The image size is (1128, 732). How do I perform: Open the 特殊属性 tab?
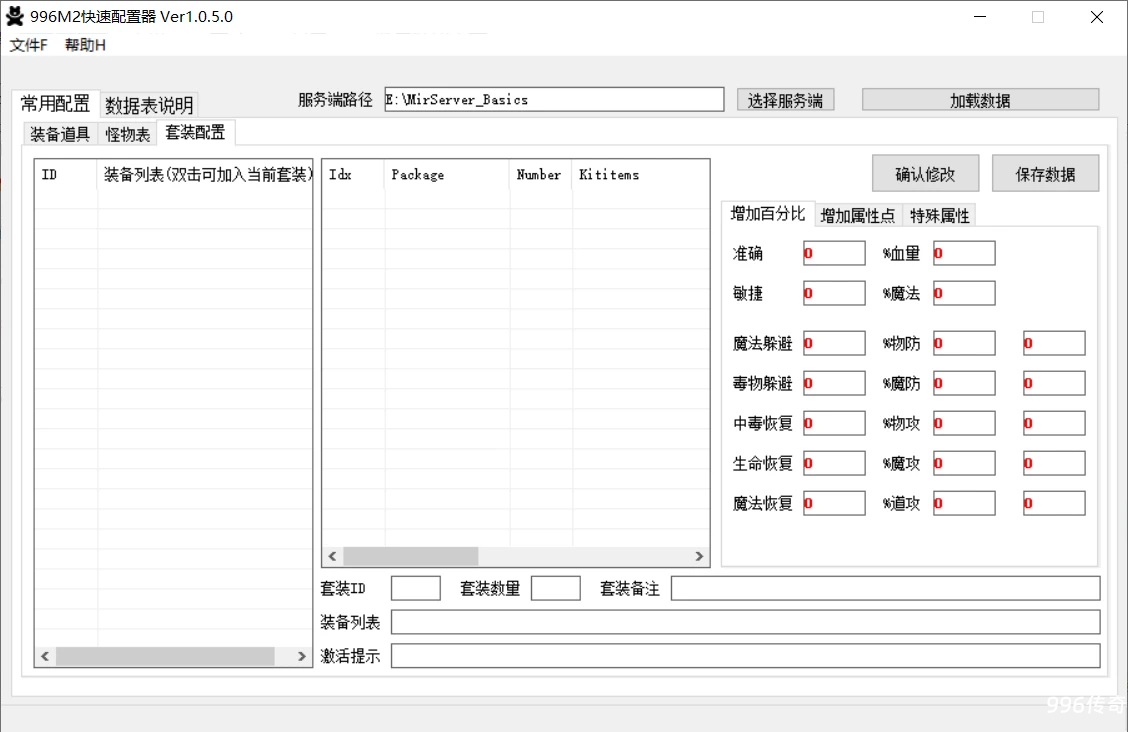[939, 215]
